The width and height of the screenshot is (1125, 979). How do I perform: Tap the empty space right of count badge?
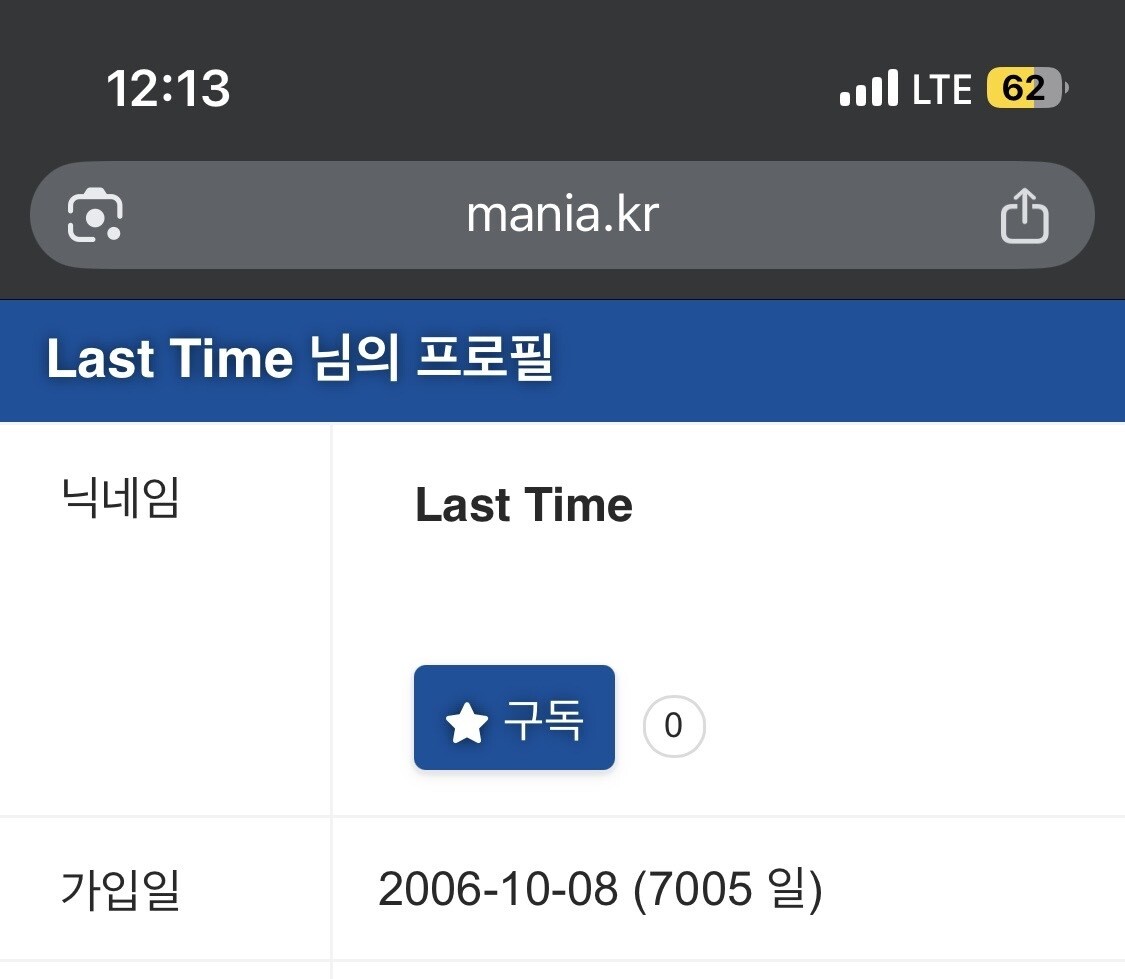[900, 726]
